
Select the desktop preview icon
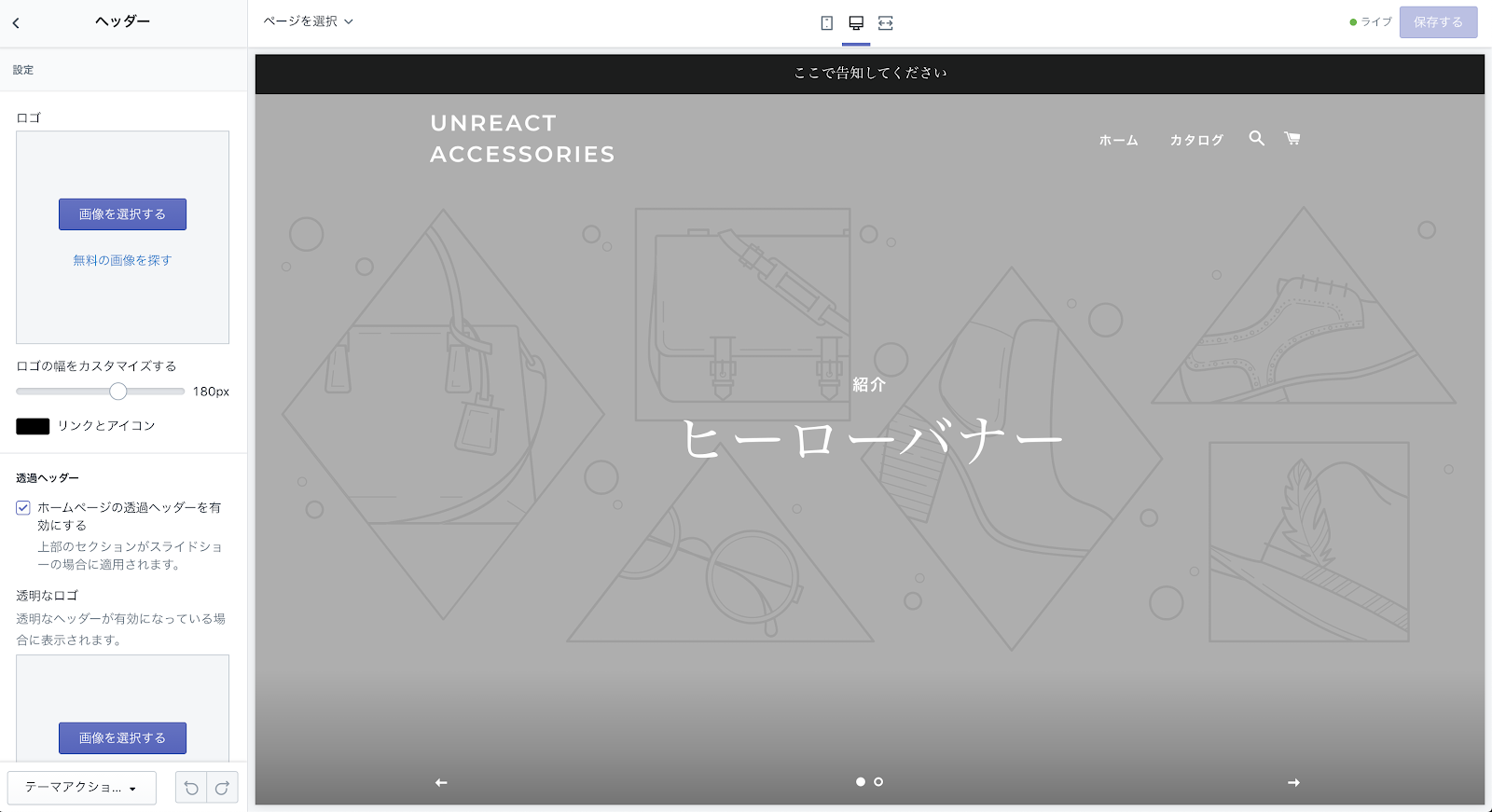tap(856, 23)
